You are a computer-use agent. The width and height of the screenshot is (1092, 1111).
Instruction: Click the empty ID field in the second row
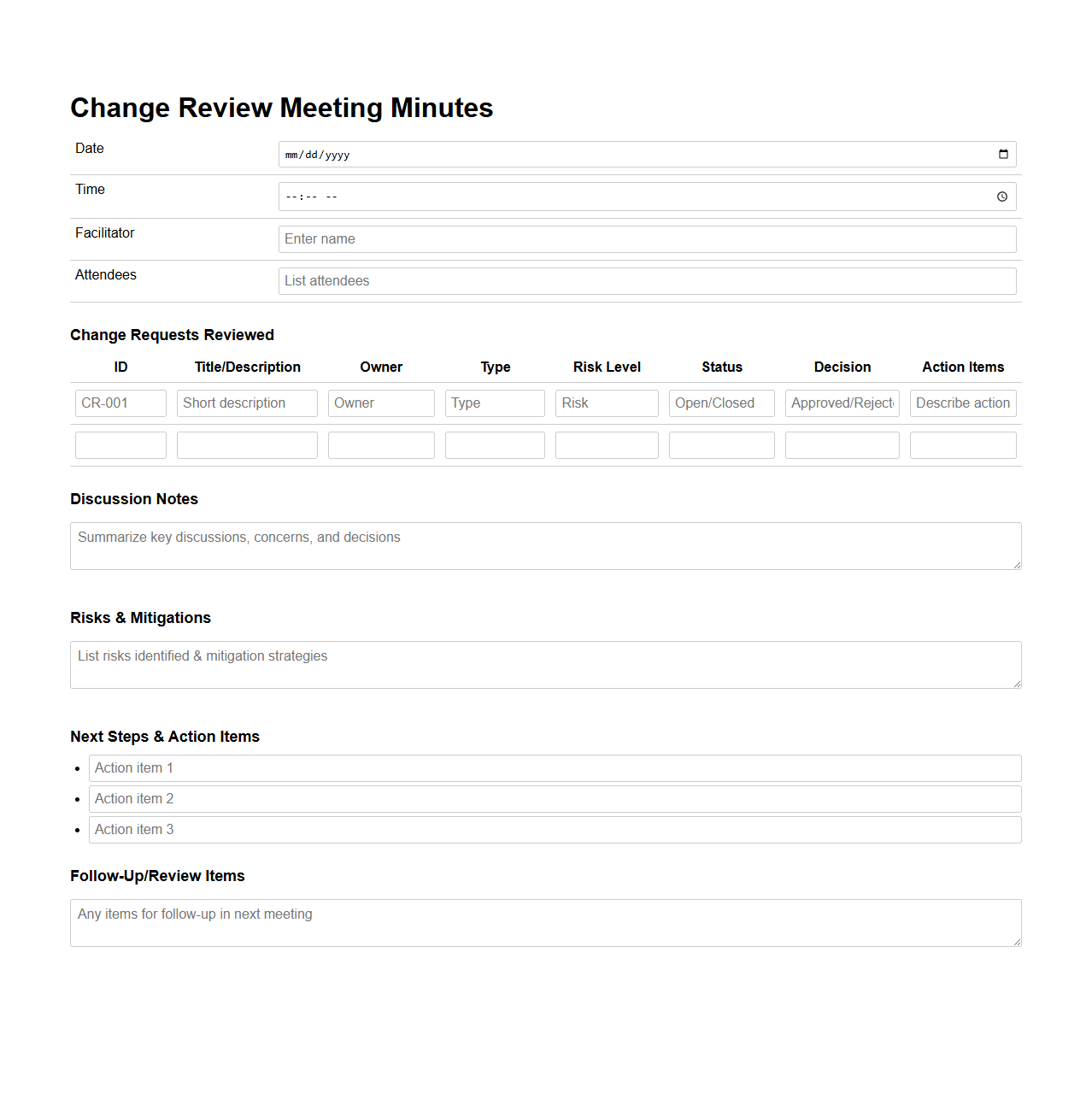click(120, 444)
